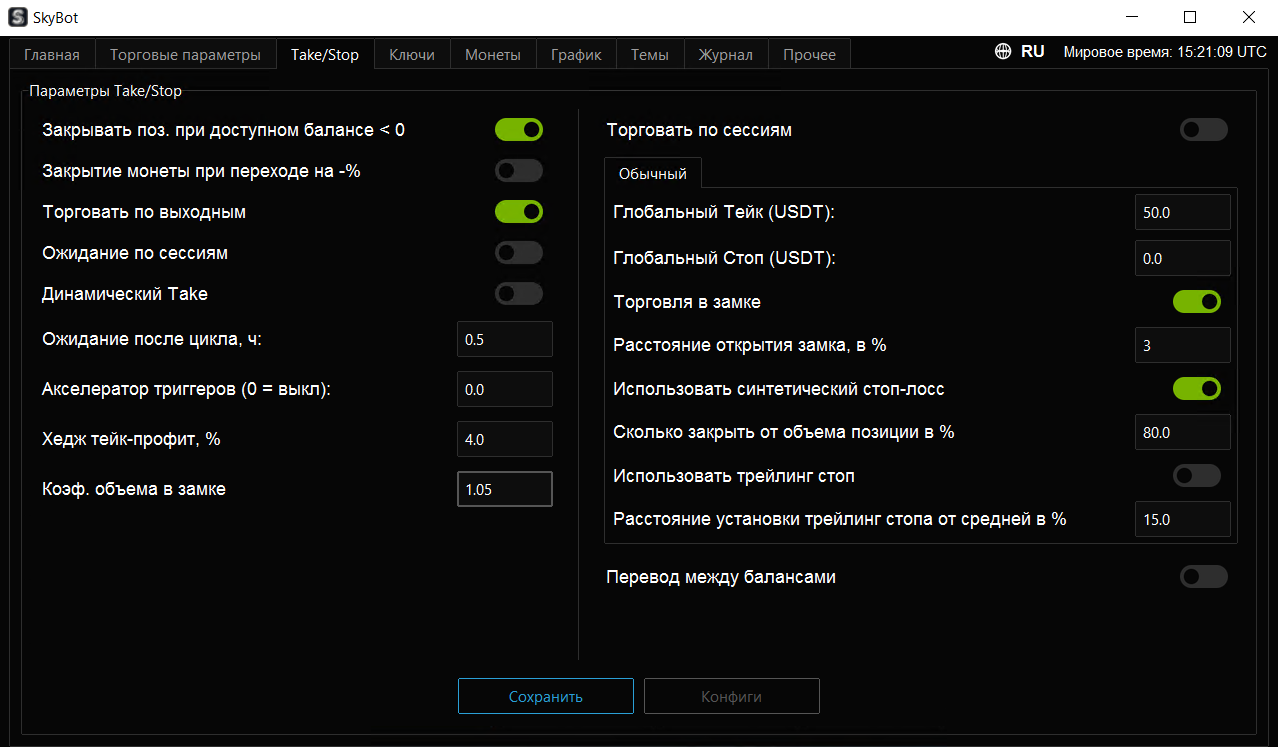
Task: Open the 'Монеты' tab
Action: pyautogui.click(x=493, y=55)
